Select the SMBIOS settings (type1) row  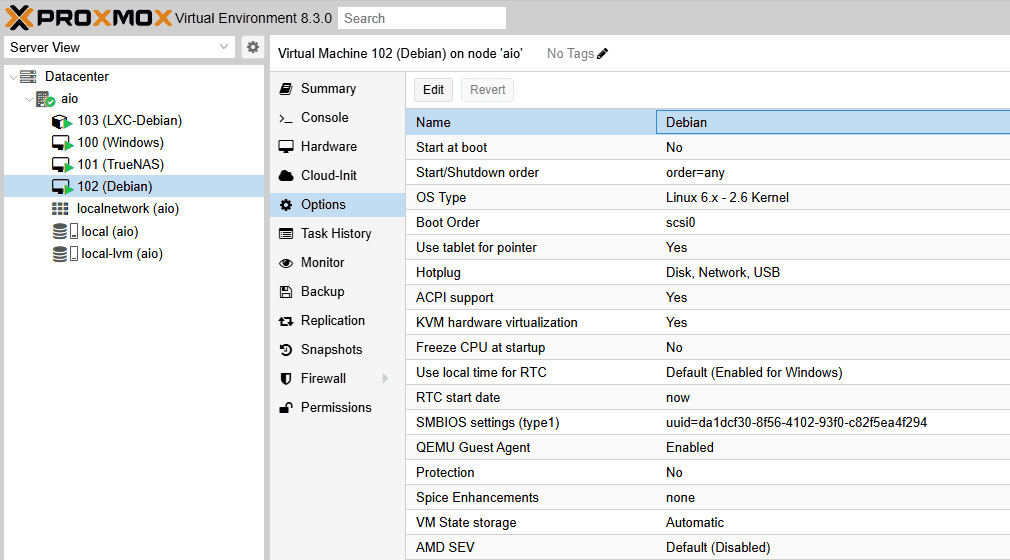click(708, 422)
